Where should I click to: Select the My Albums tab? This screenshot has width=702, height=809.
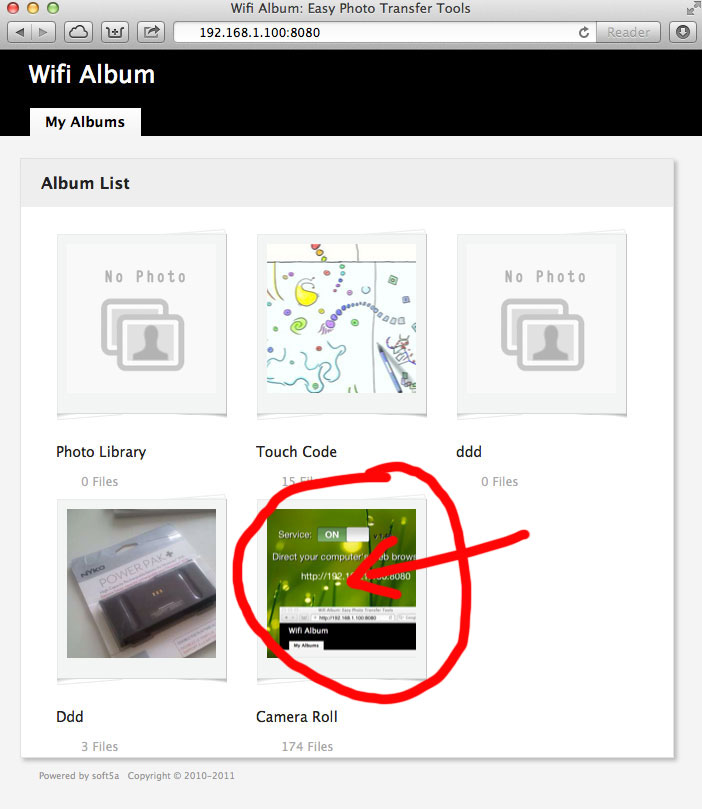point(85,122)
